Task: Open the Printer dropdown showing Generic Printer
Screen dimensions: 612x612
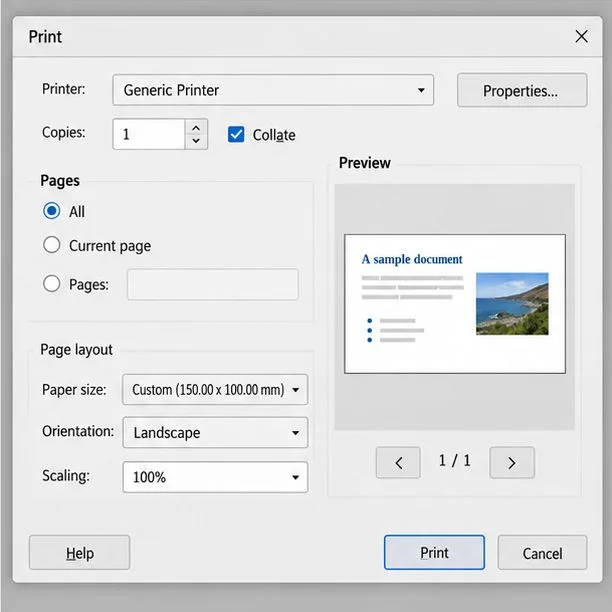Action: pyautogui.click(x=273, y=90)
